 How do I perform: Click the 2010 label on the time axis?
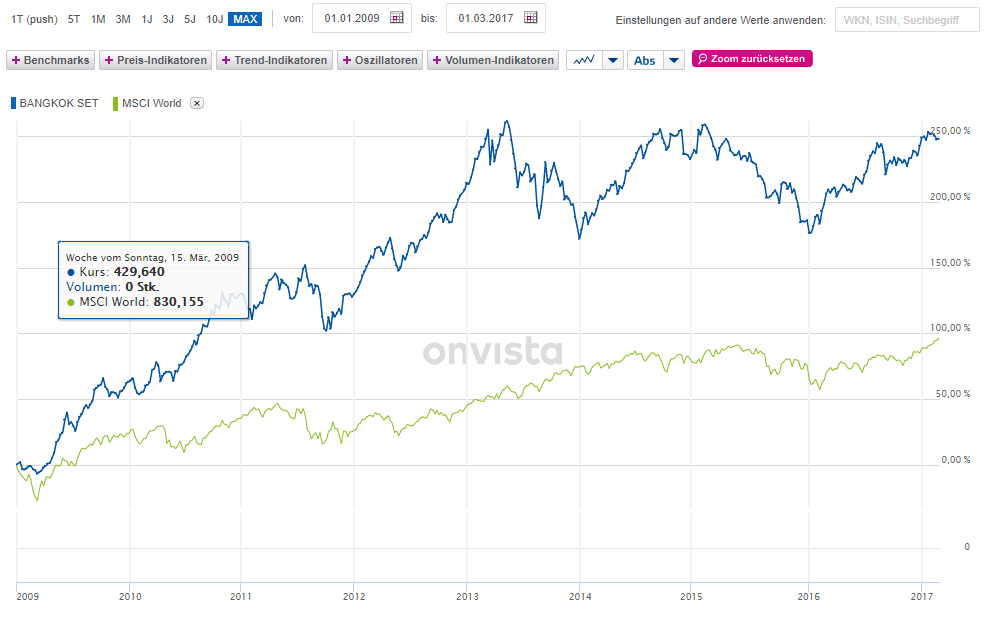pos(130,597)
